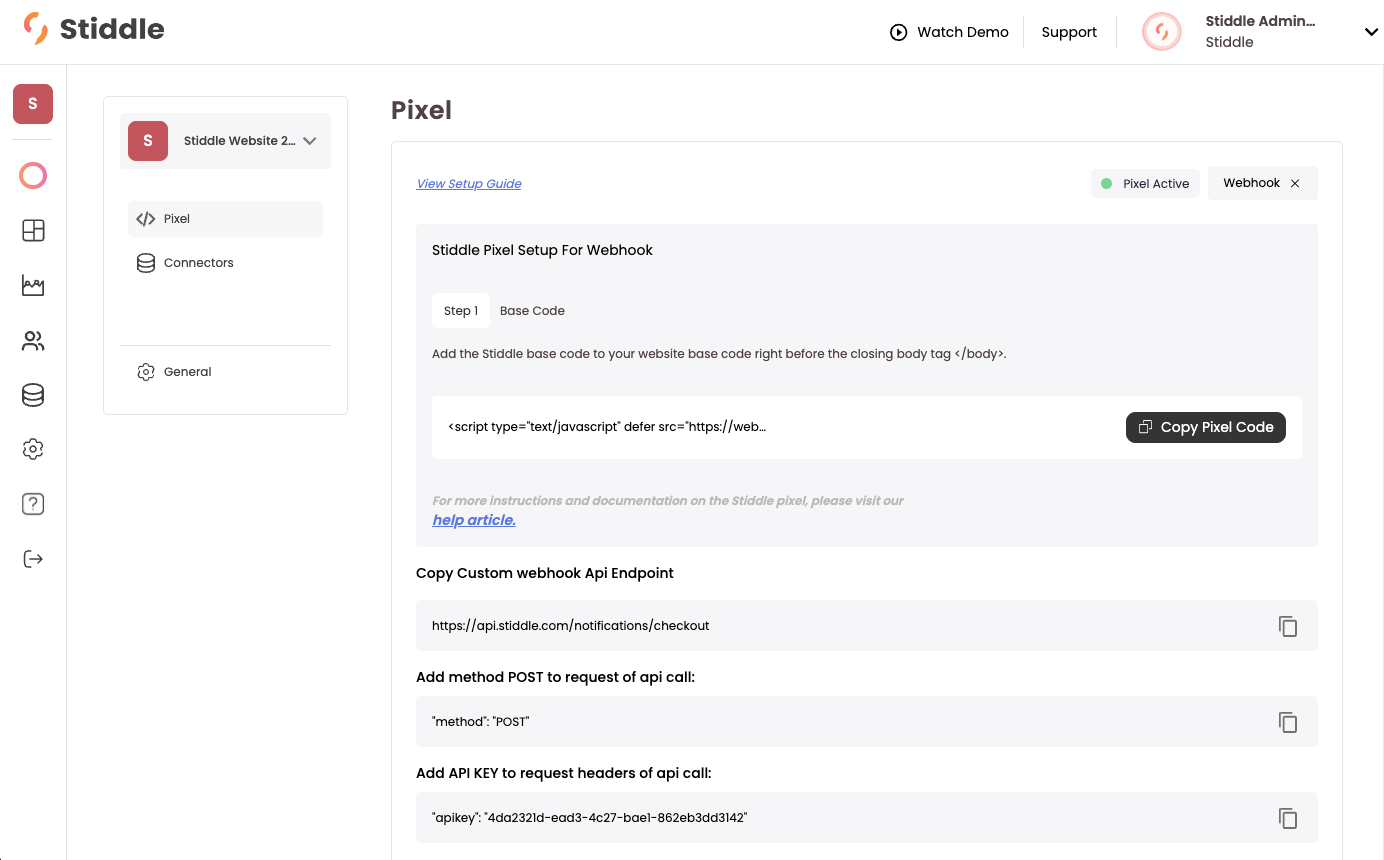This screenshot has height=860, width=1384.
Task: Click Support in the header
Action: (1069, 32)
